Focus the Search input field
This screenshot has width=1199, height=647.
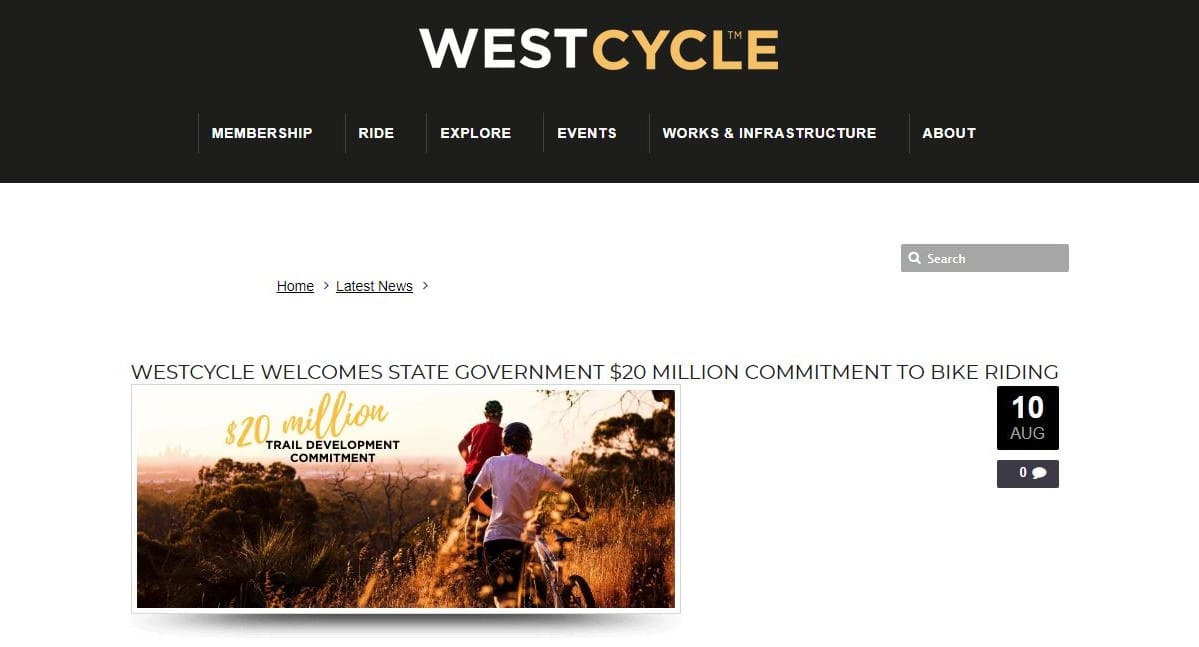[985, 258]
